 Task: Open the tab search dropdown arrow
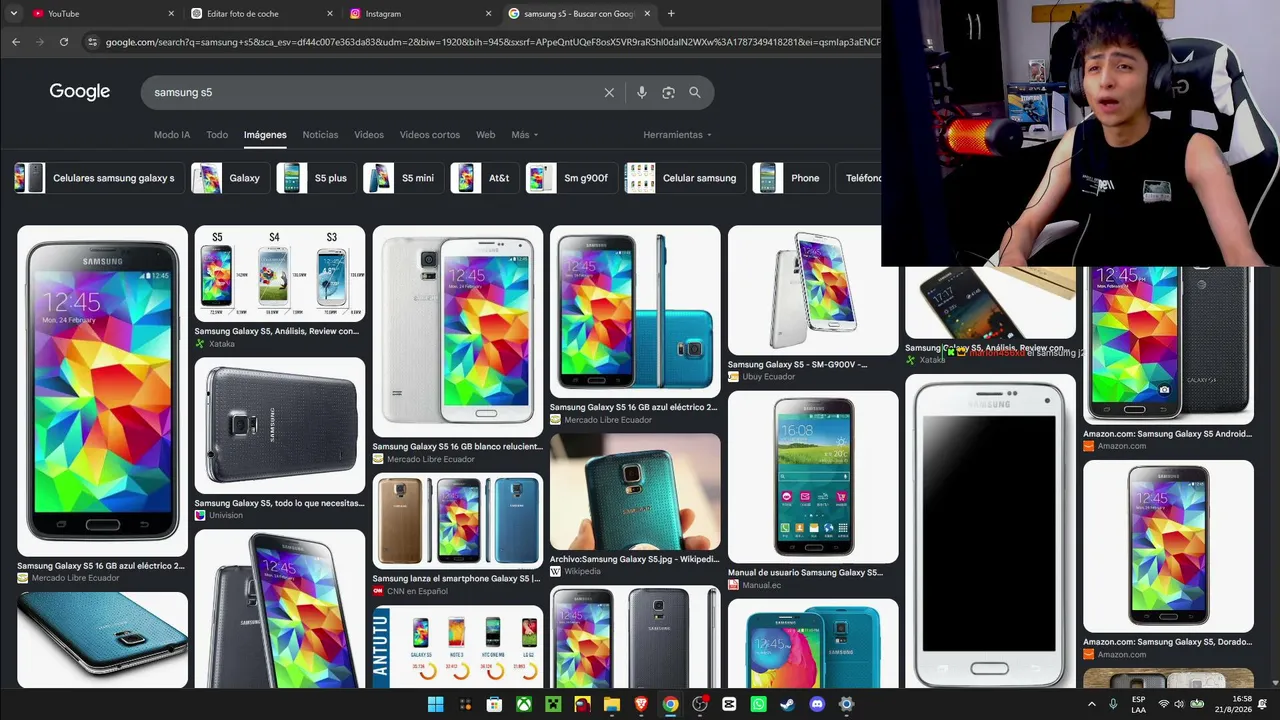tap(13, 14)
